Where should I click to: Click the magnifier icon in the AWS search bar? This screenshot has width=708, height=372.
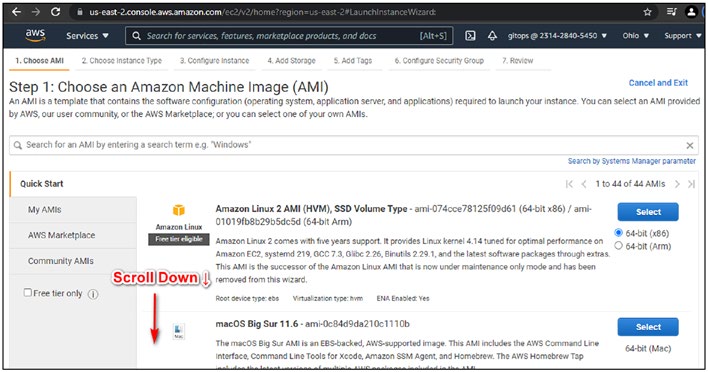pyautogui.click(x=136, y=36)
